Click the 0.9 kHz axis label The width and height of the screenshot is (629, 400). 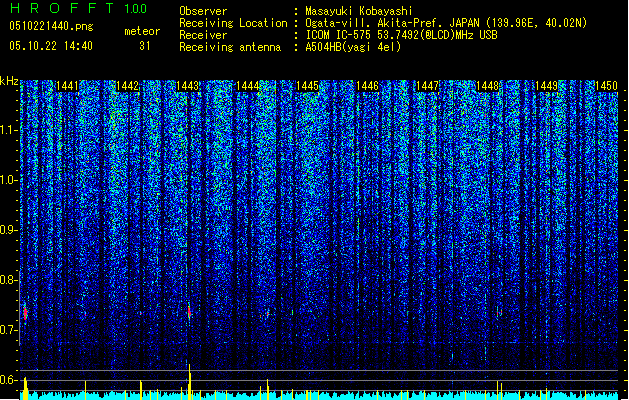click(8, 230)
